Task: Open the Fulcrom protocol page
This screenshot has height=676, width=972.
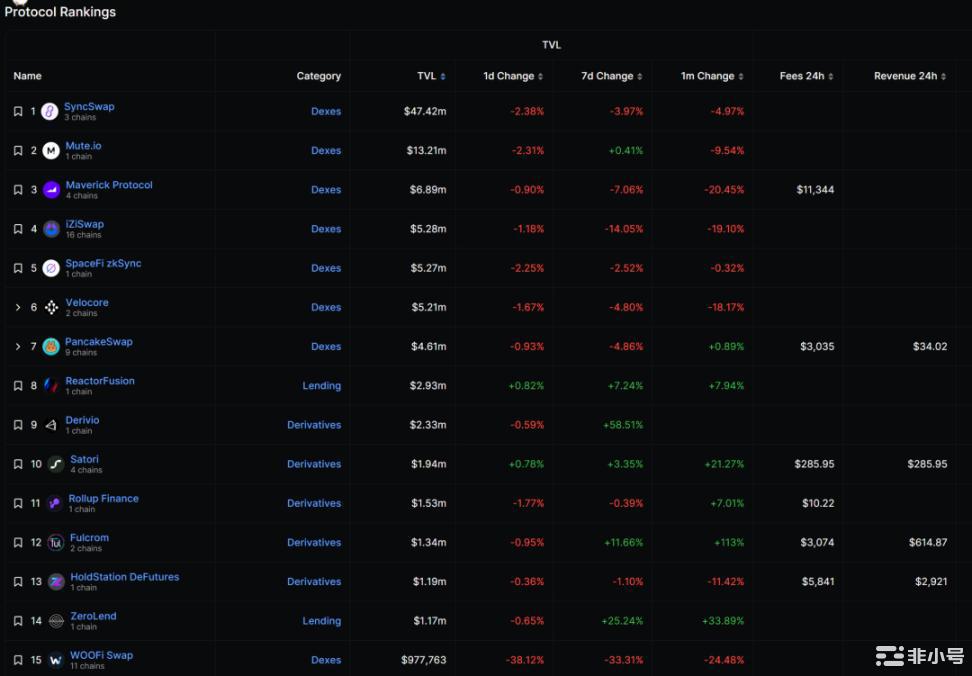Action: point(89,538)
